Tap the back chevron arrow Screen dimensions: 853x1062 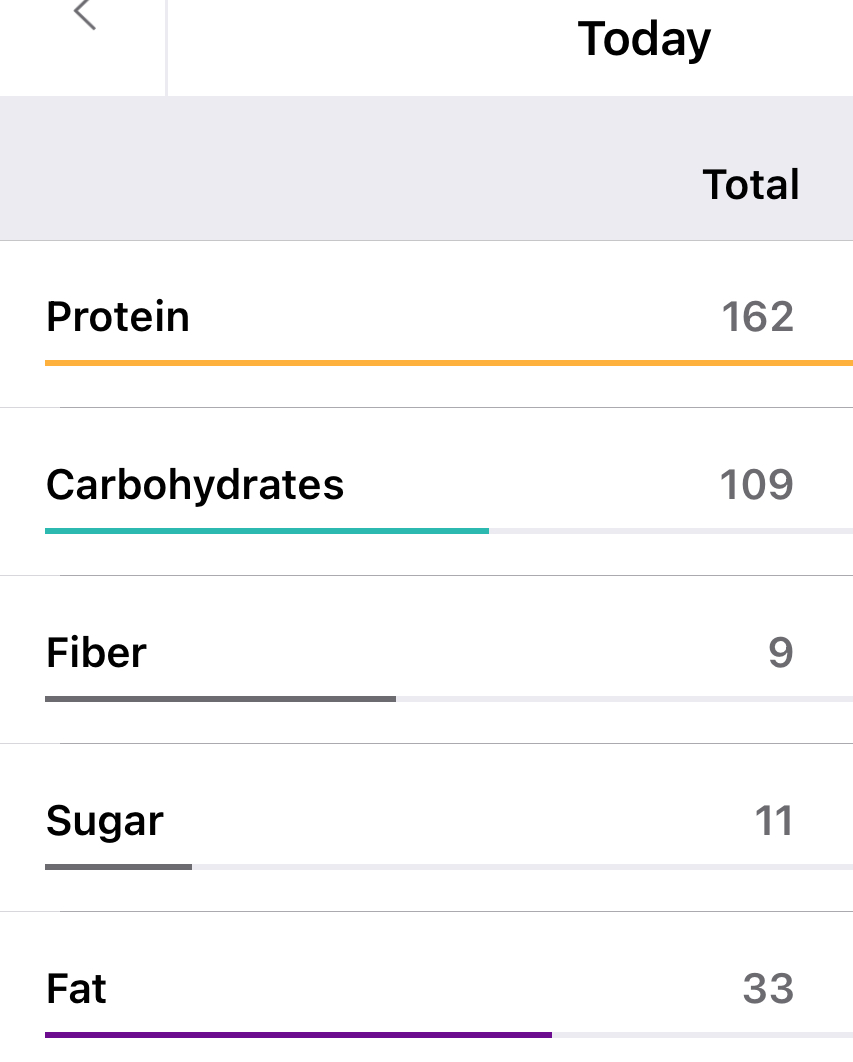85,16
